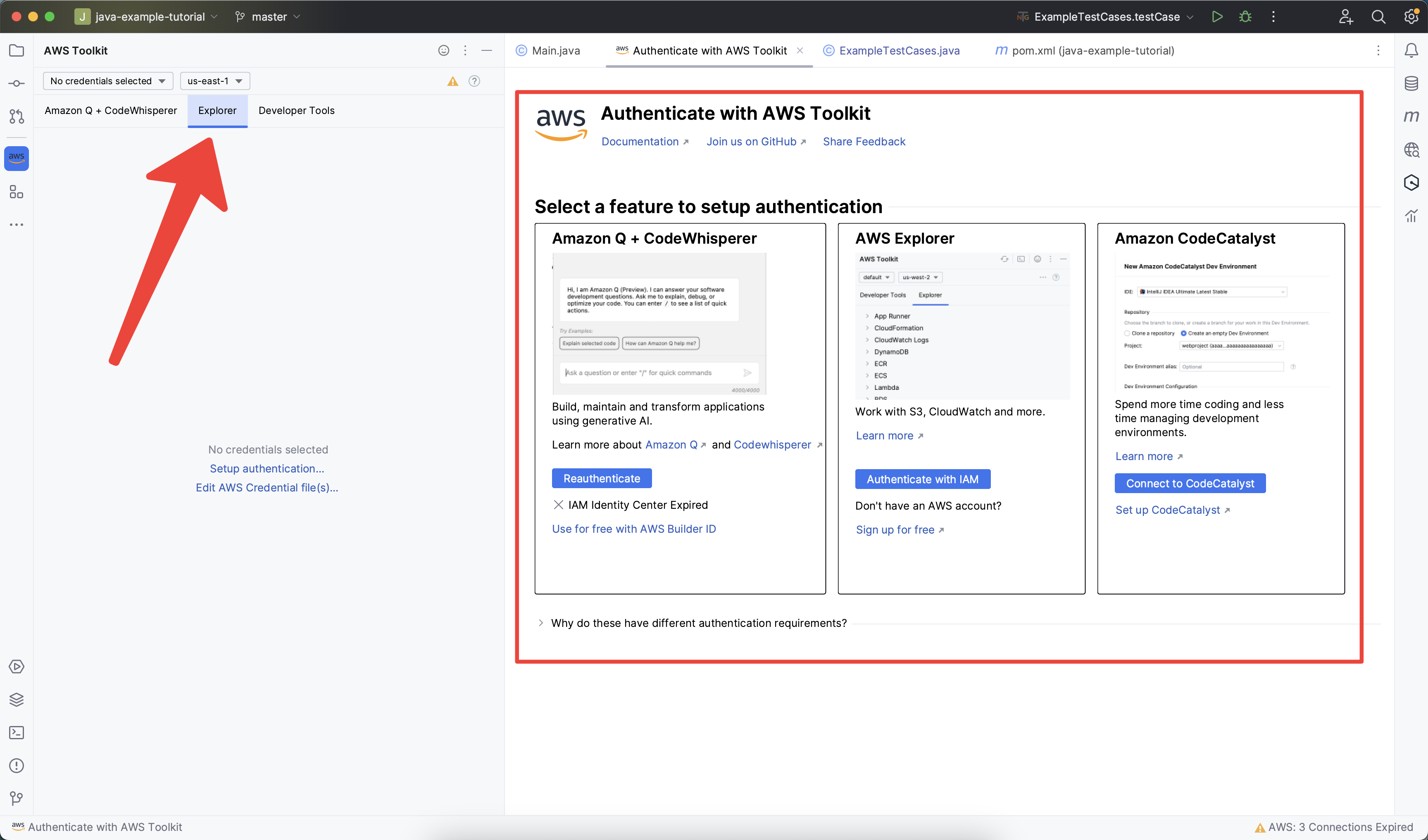The height and width of the screenshot is (840, 1428).
Task: Click Learn more under Amazon CodeCatalyst
Action: coord(1149,456)
